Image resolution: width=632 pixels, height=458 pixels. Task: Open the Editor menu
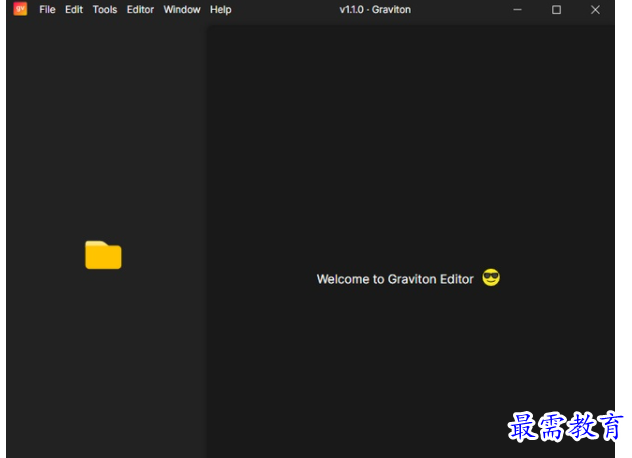pyautogui.click(x=140, y=10)
